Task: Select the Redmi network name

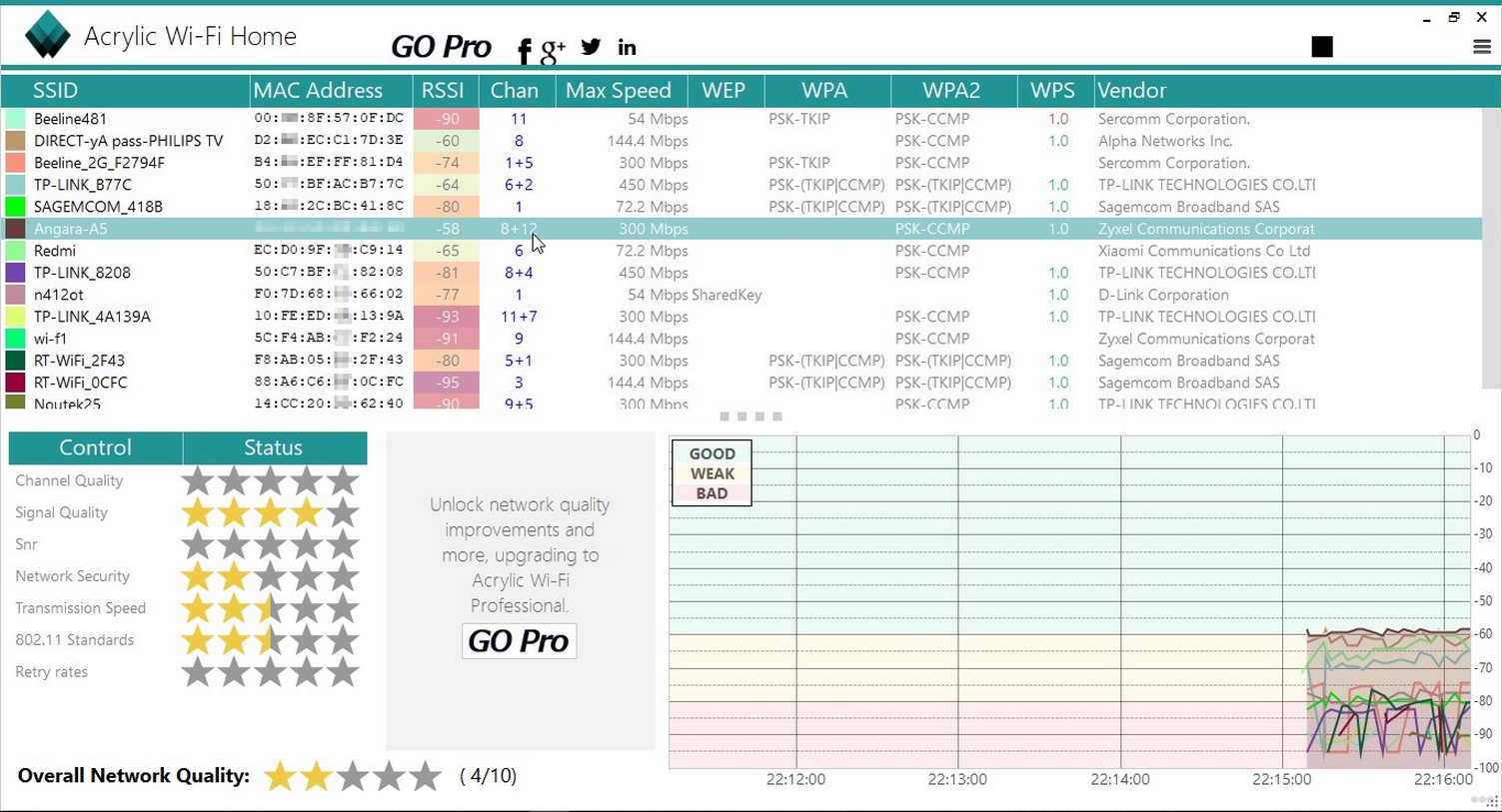Action: pos(55,251)
